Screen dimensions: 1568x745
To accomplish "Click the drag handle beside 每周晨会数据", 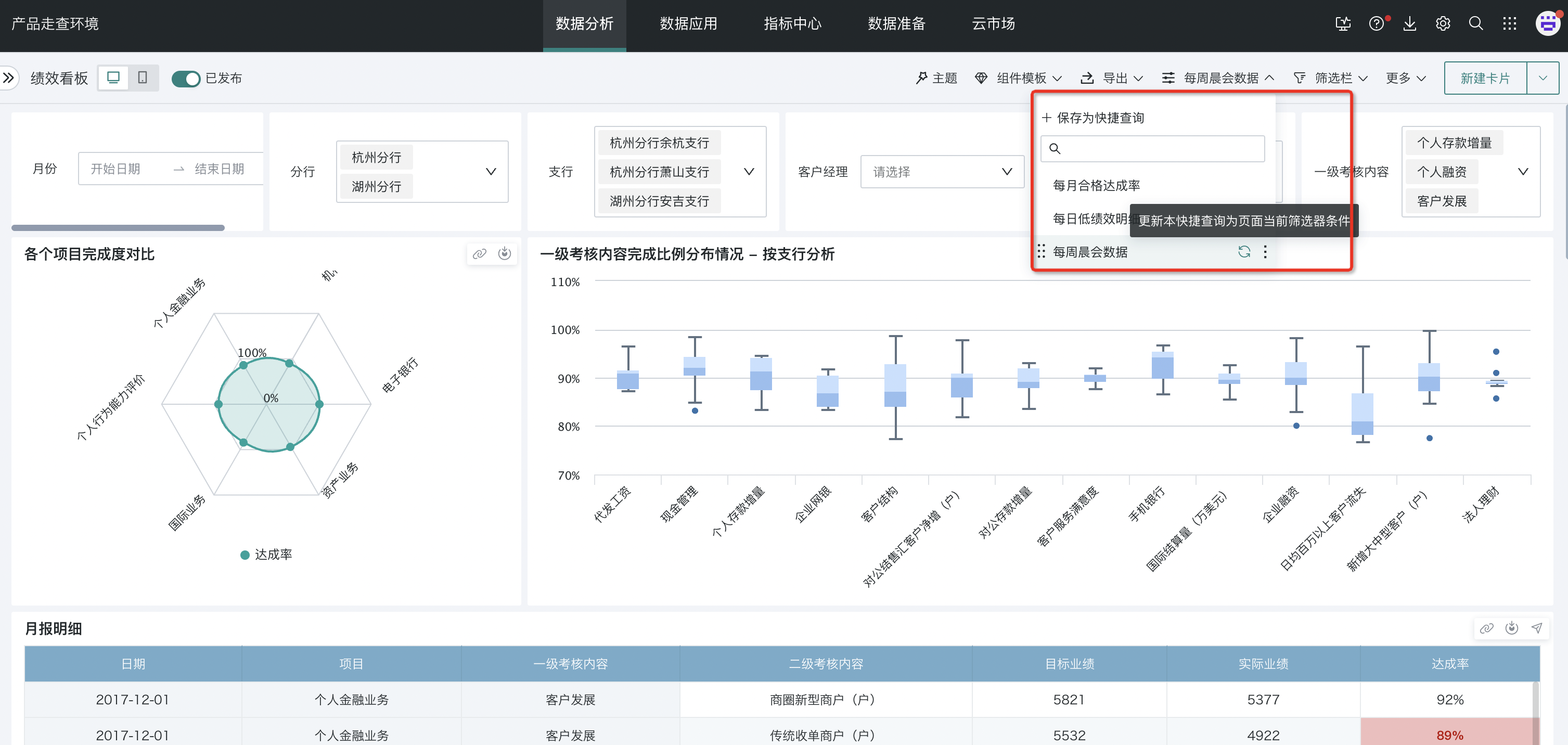I will pyautogui.click(x=1042, y=251).
